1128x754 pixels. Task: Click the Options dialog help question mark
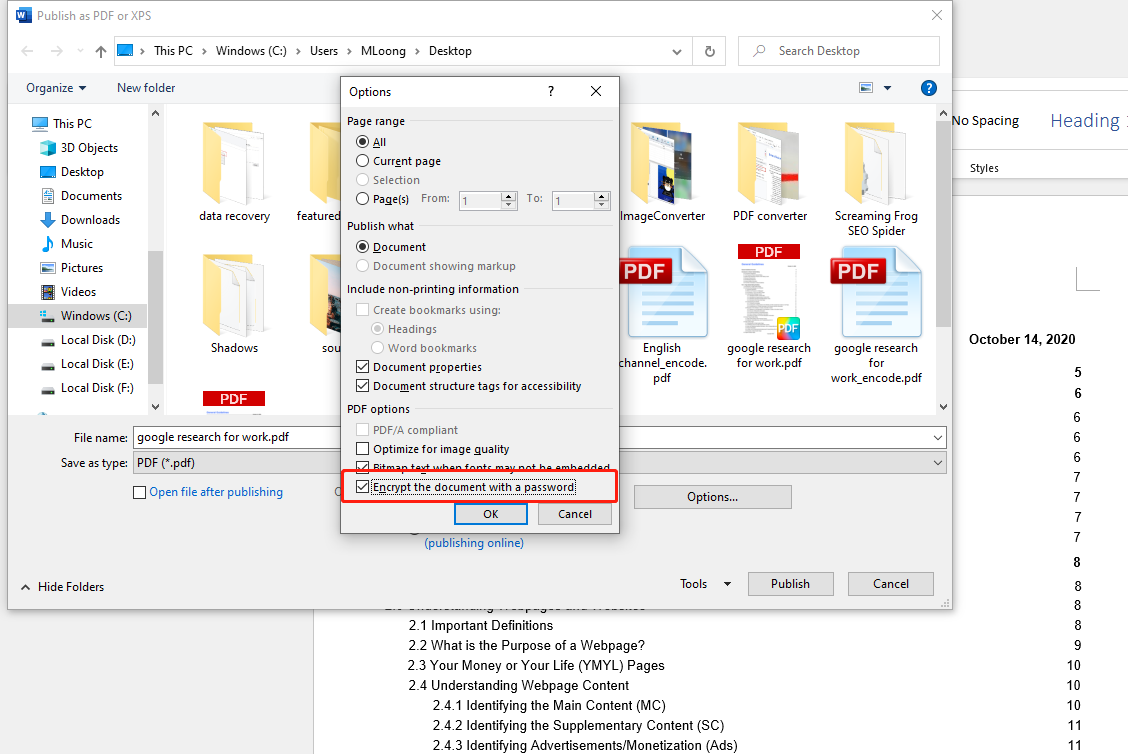click(551, 91)
